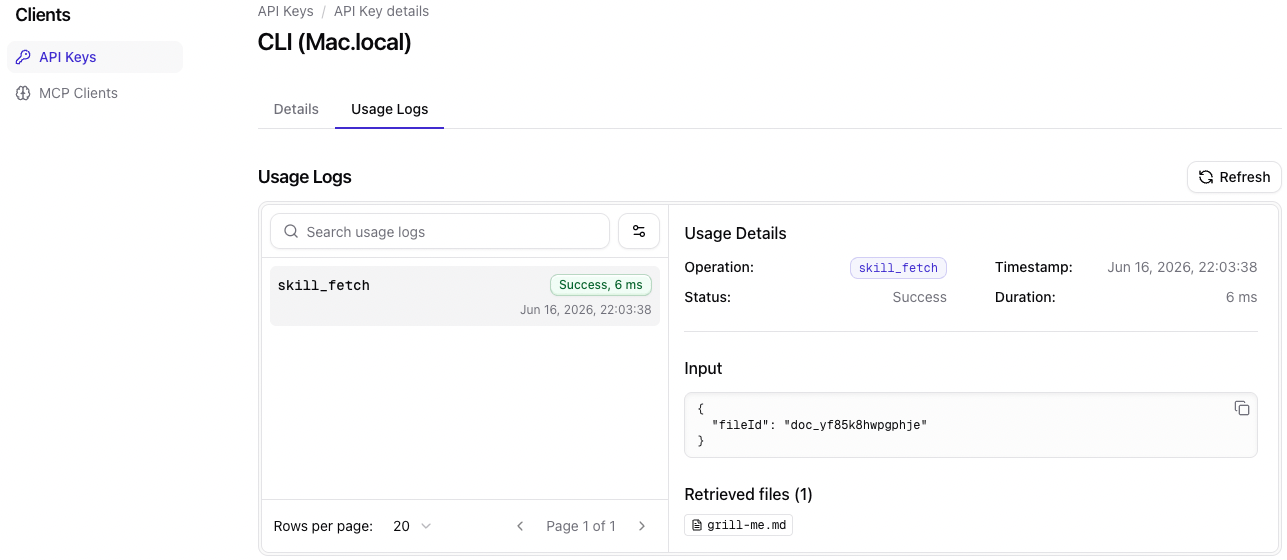Click the file icon on grill-me.md

698,525
